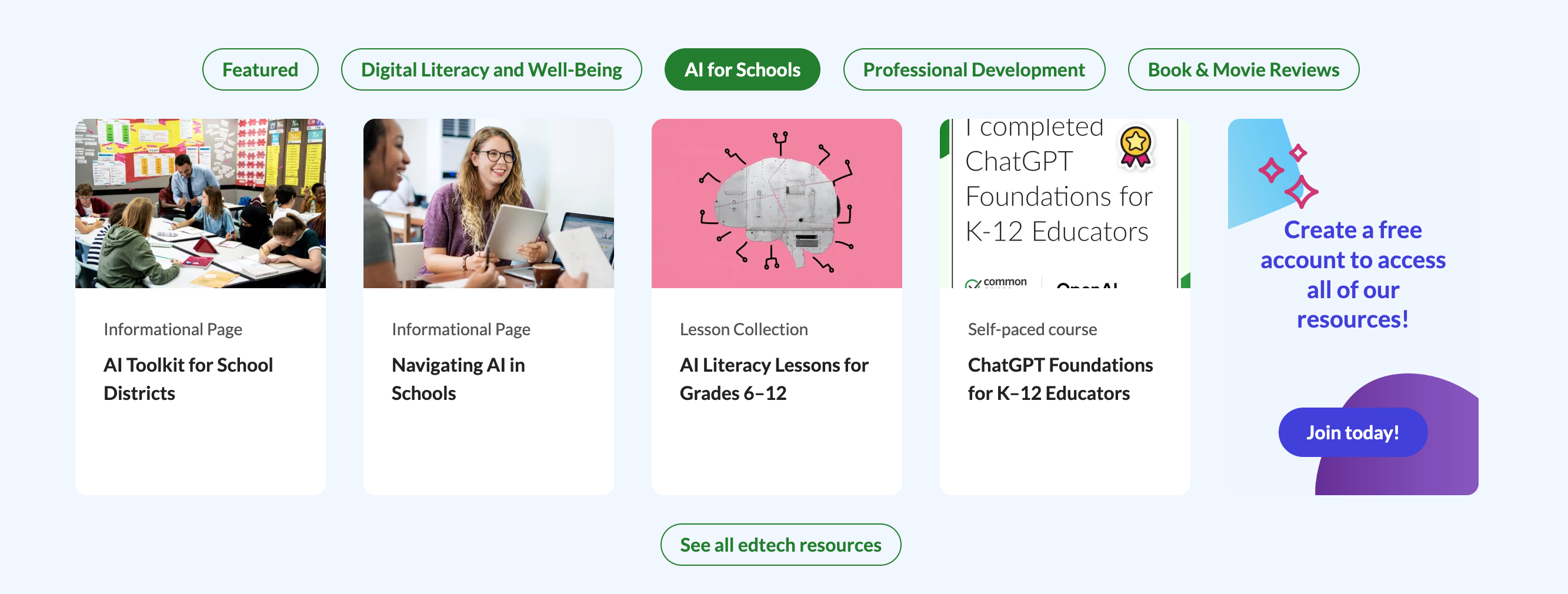Click the Self-paced course label
Image resolution: width=1568 pixels, height=594 pixels.
(x=1032, y=329)
